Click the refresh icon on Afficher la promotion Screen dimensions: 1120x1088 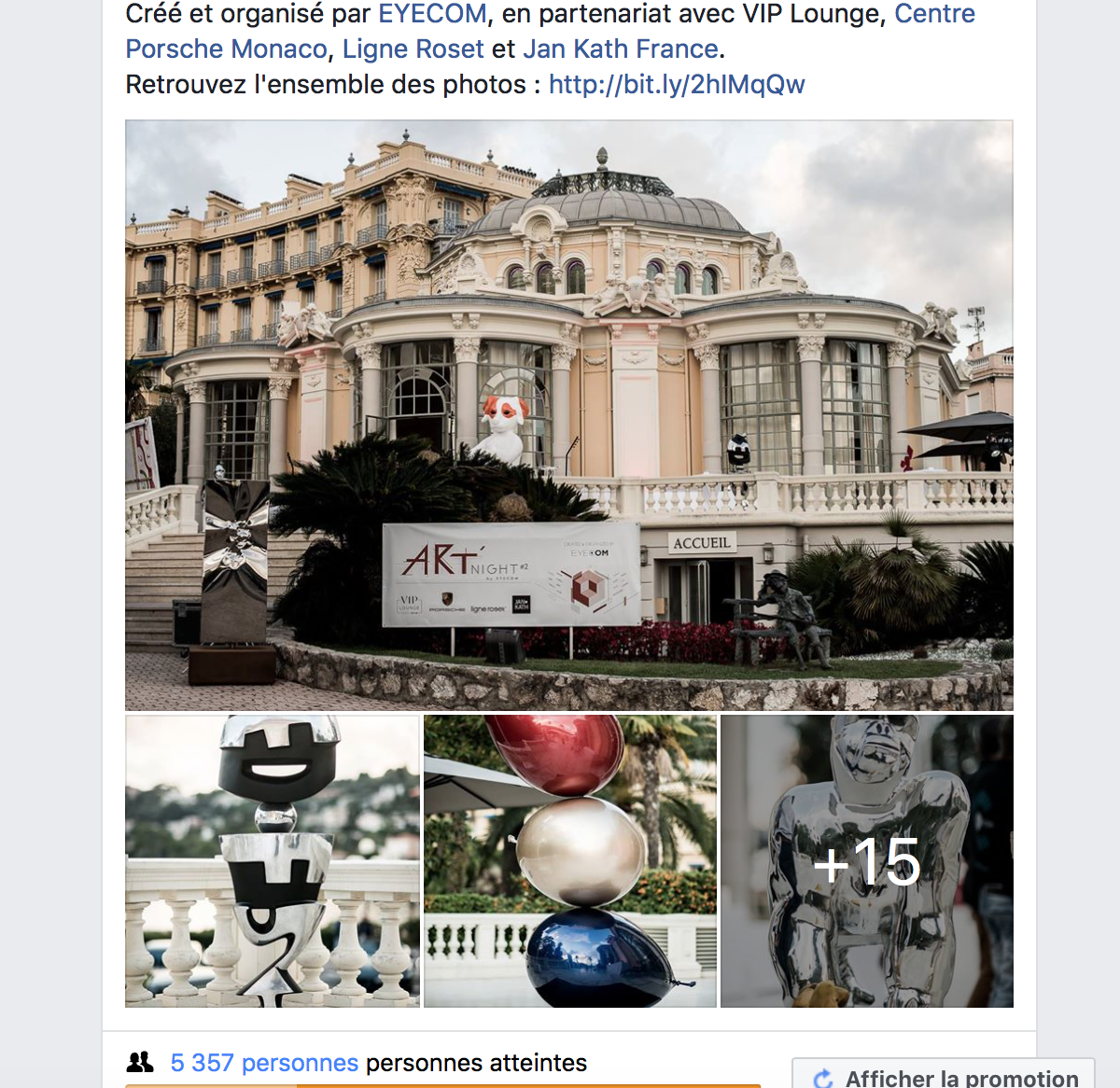point(823,1079)
